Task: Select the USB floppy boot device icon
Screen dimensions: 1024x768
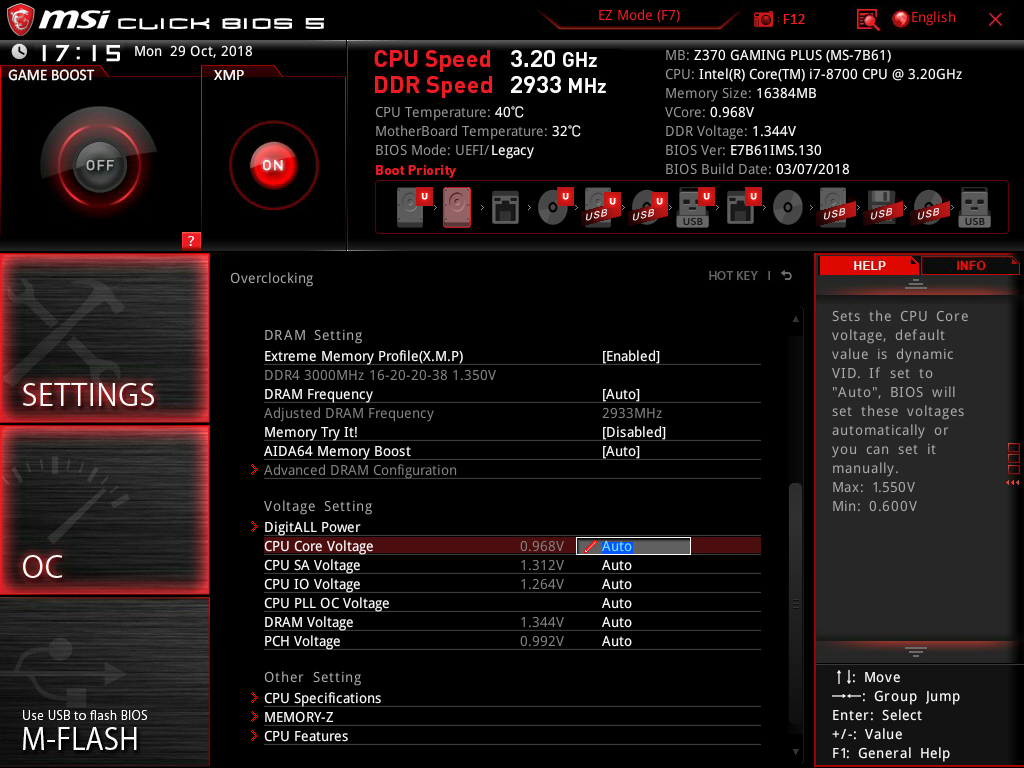Action: click(x=882, y=208)
